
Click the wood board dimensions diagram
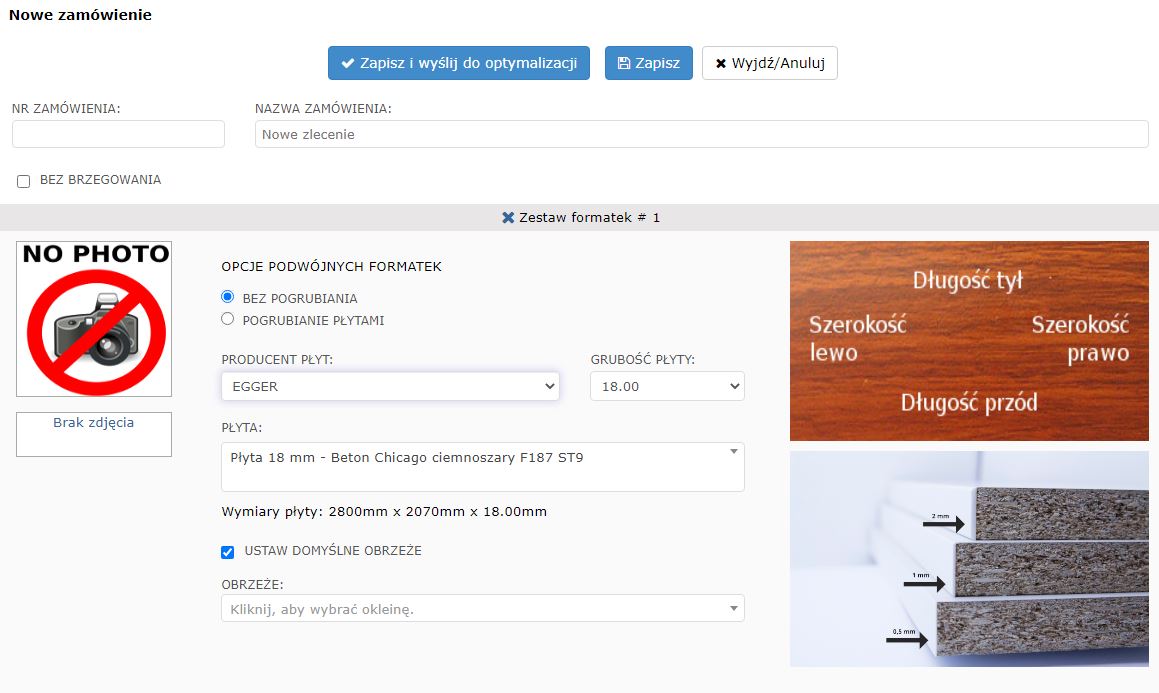(x=968, y=340)
